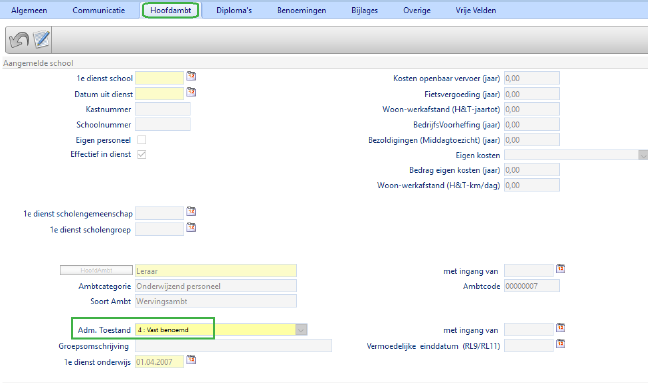The height and width of the screenshot is (383, 648).
Task: Click the 1e dienst onderwijs date 01.04.2007
Action: pos(159,362)
